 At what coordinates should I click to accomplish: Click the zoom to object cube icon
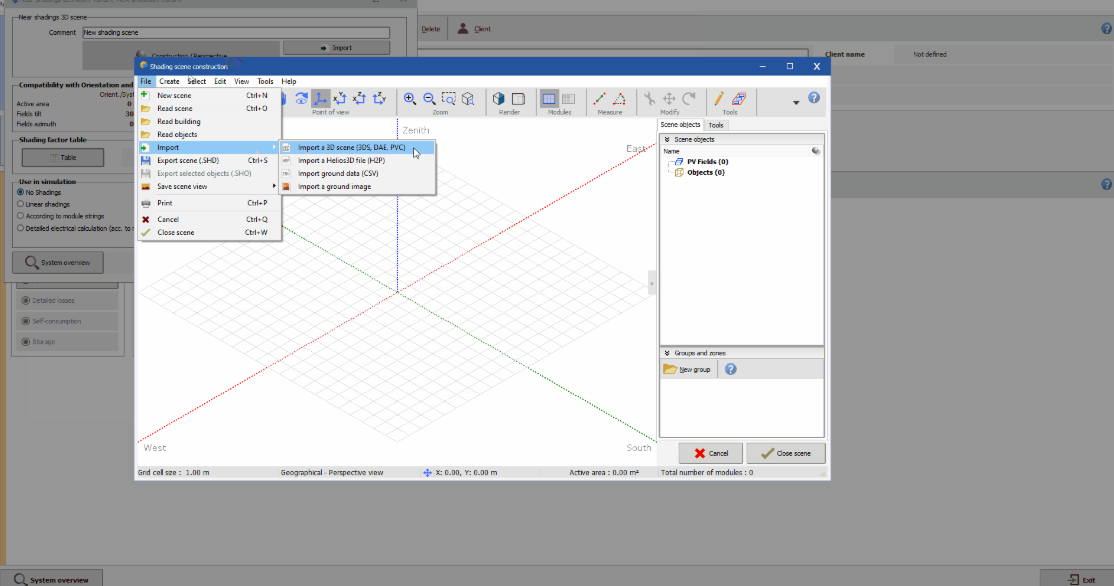coord(468,99)
